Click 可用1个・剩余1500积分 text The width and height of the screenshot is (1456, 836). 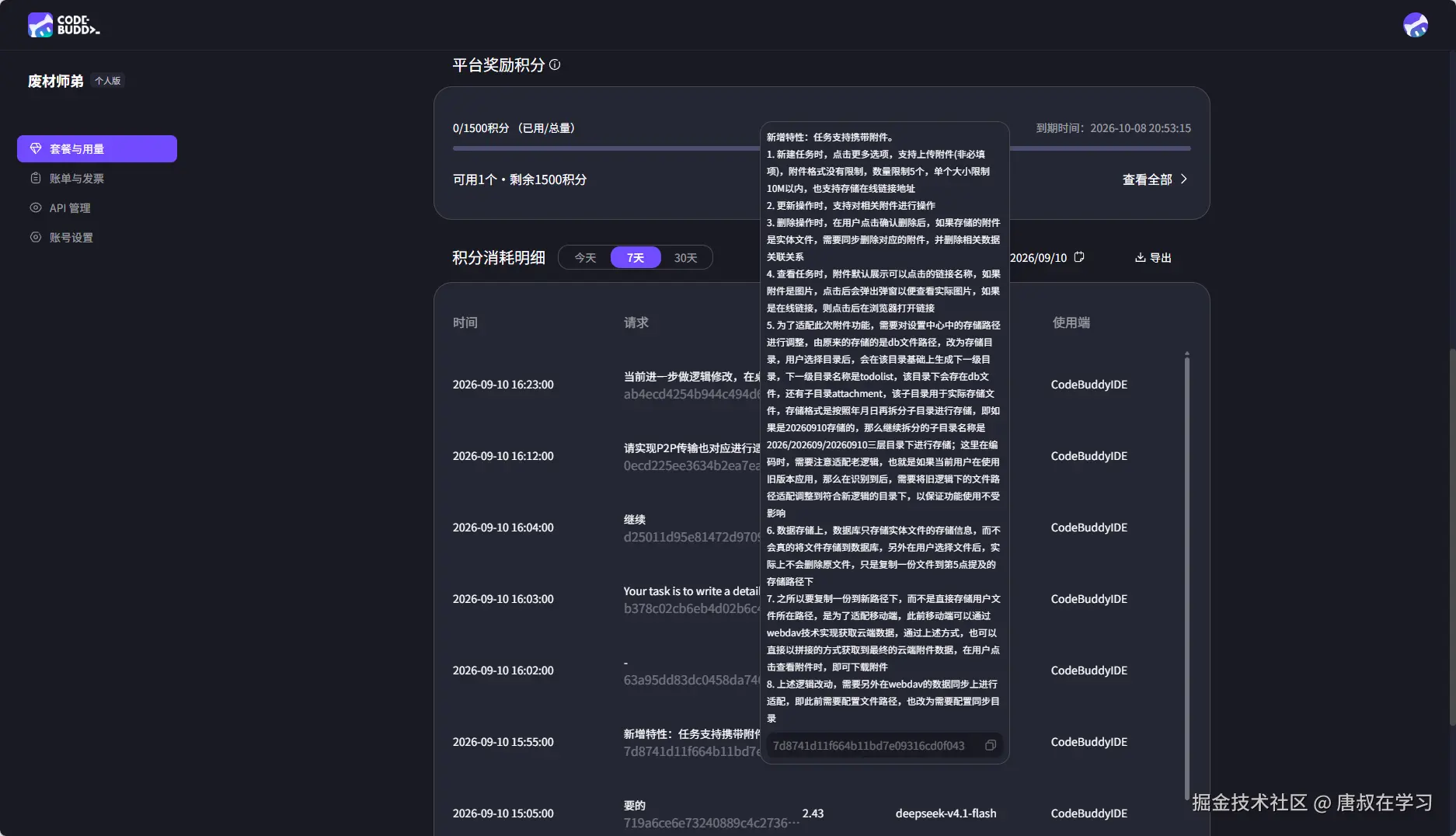pos(520,179)
